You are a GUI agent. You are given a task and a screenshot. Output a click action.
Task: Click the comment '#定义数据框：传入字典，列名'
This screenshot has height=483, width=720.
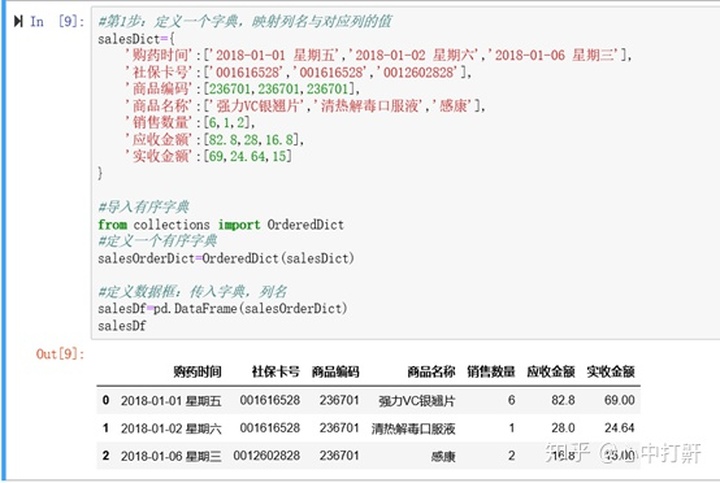pyautogui.click(x=192, y=291)
